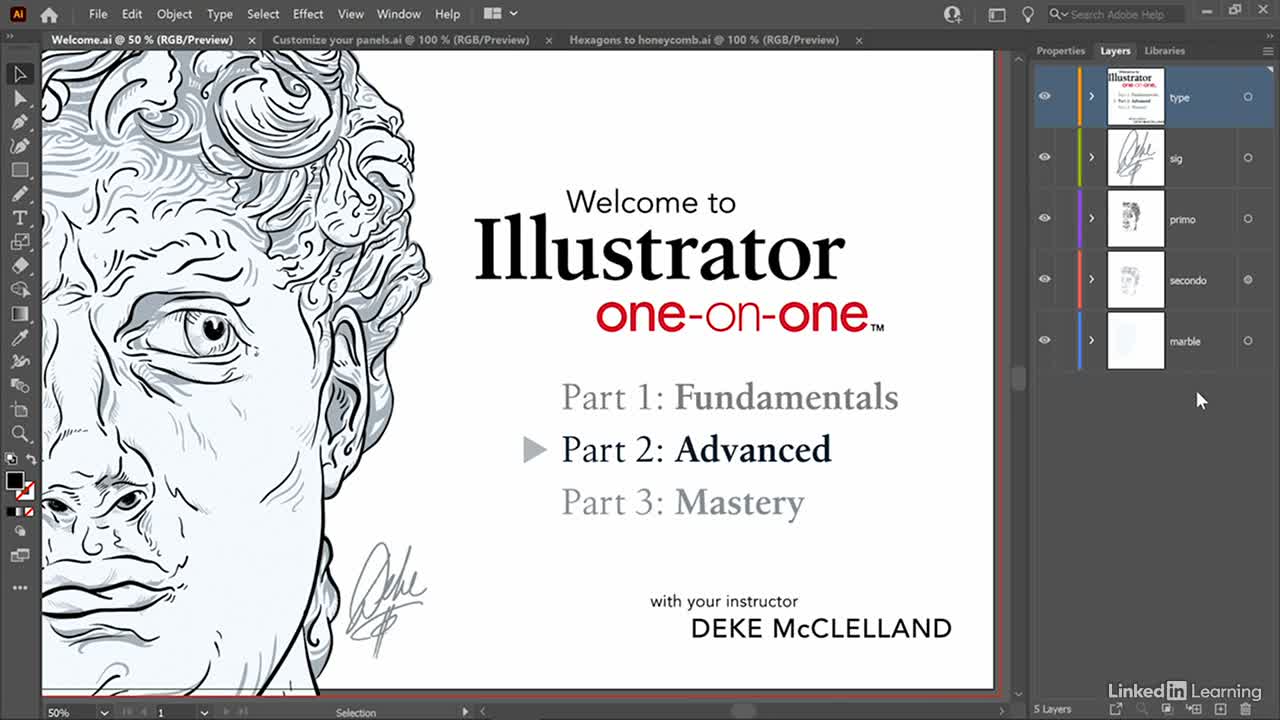1280x720 pixels.
Task: Expand the type layer
Action: [1091, 97]
